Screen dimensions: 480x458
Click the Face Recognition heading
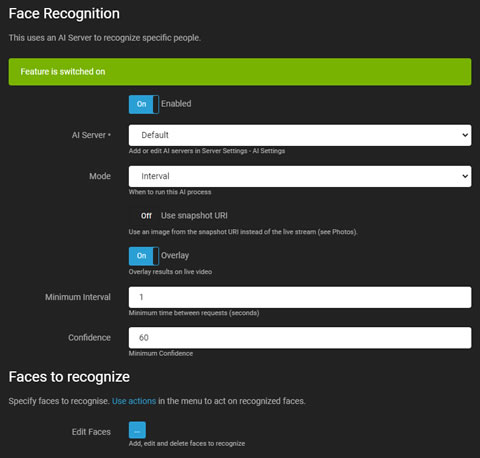click(x=64, y=14)
